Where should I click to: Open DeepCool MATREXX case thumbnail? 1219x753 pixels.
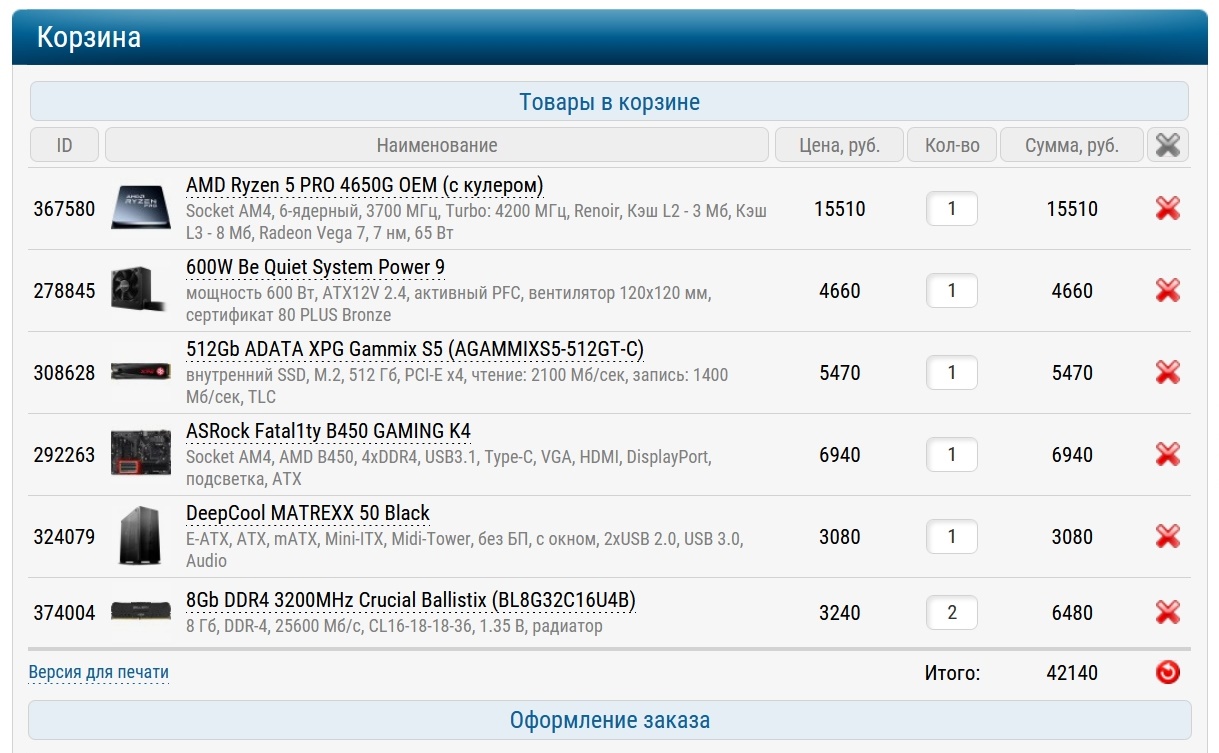coord(142,537)
